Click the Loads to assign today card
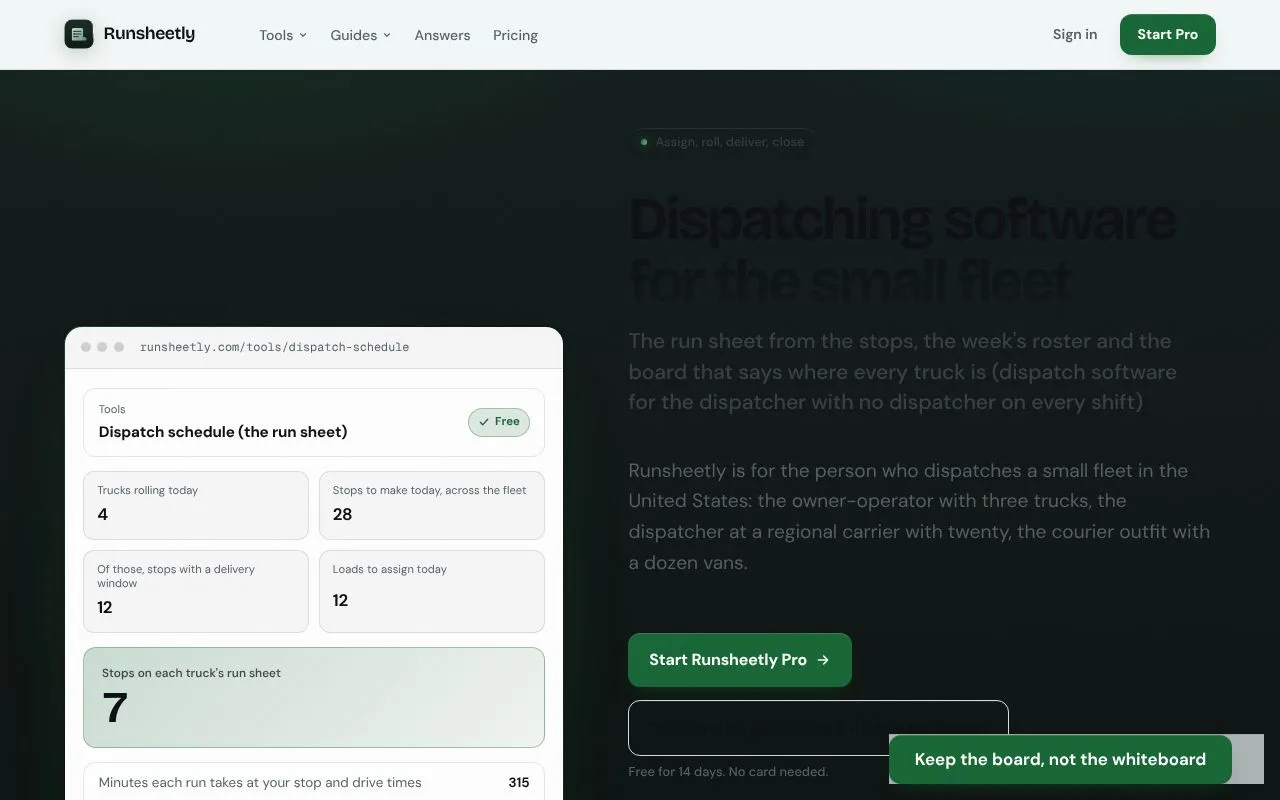The image size is (1280, 800). point(432,591)
